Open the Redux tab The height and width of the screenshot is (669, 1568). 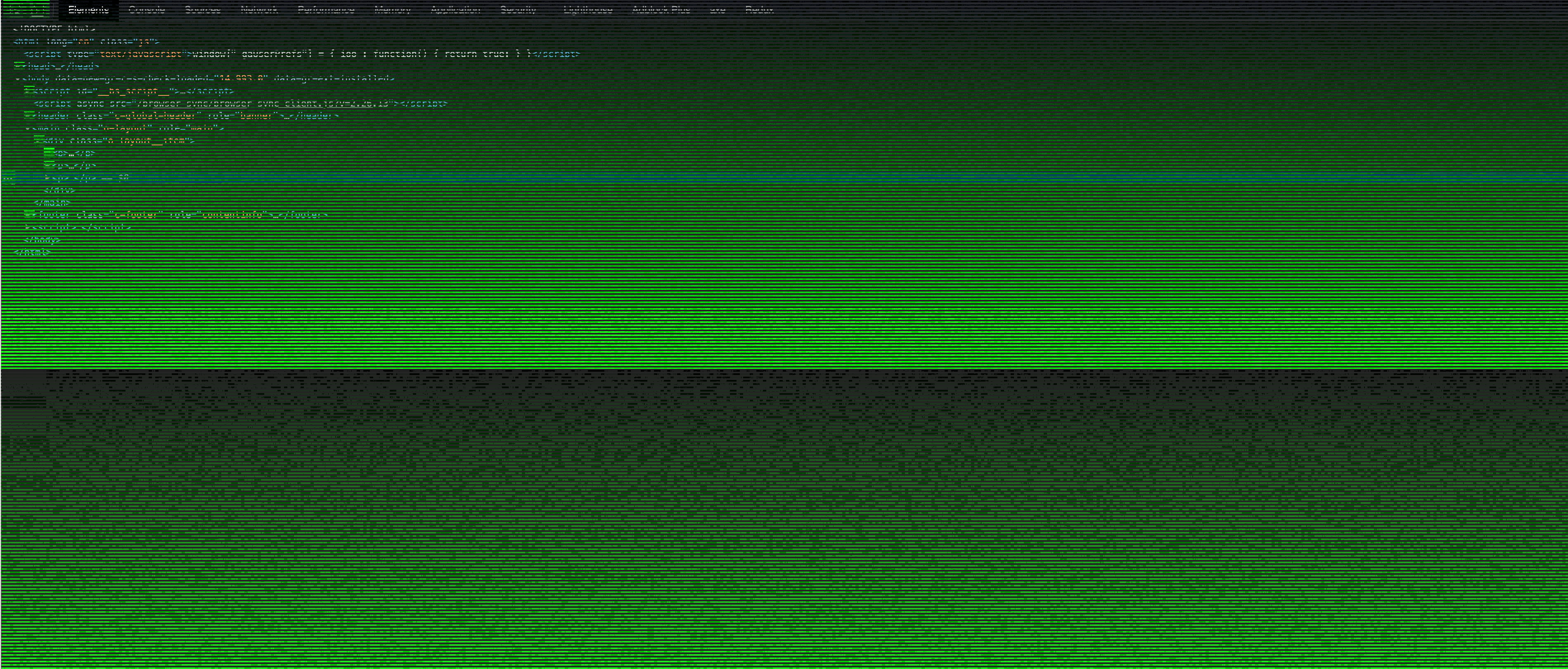point(759,10)
